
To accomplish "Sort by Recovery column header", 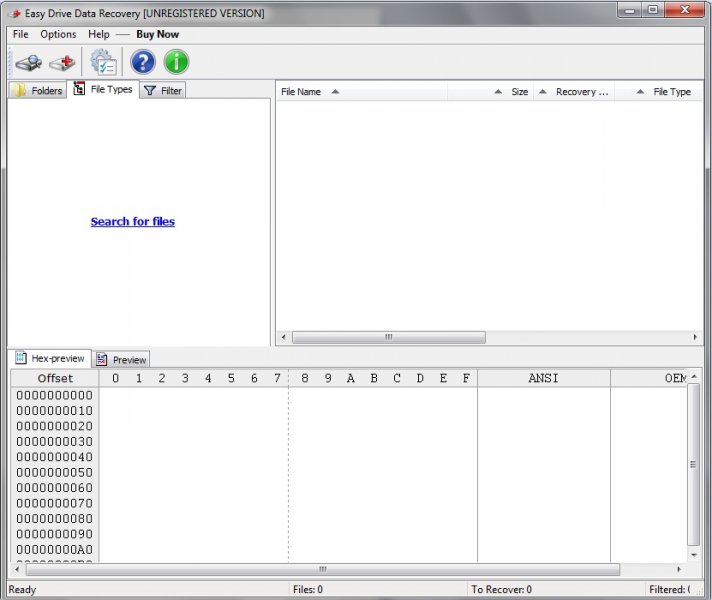I will pyautogui.click(x=574, y=92).
